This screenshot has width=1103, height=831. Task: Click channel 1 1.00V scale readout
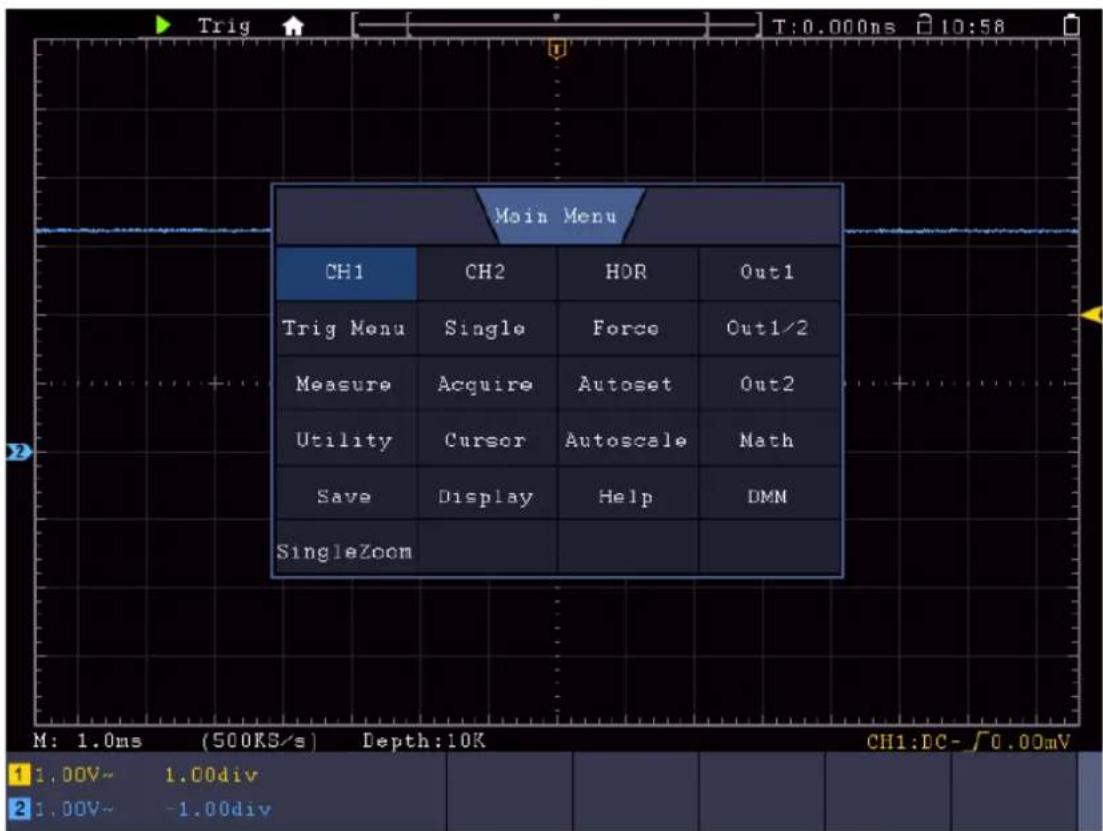73,775
